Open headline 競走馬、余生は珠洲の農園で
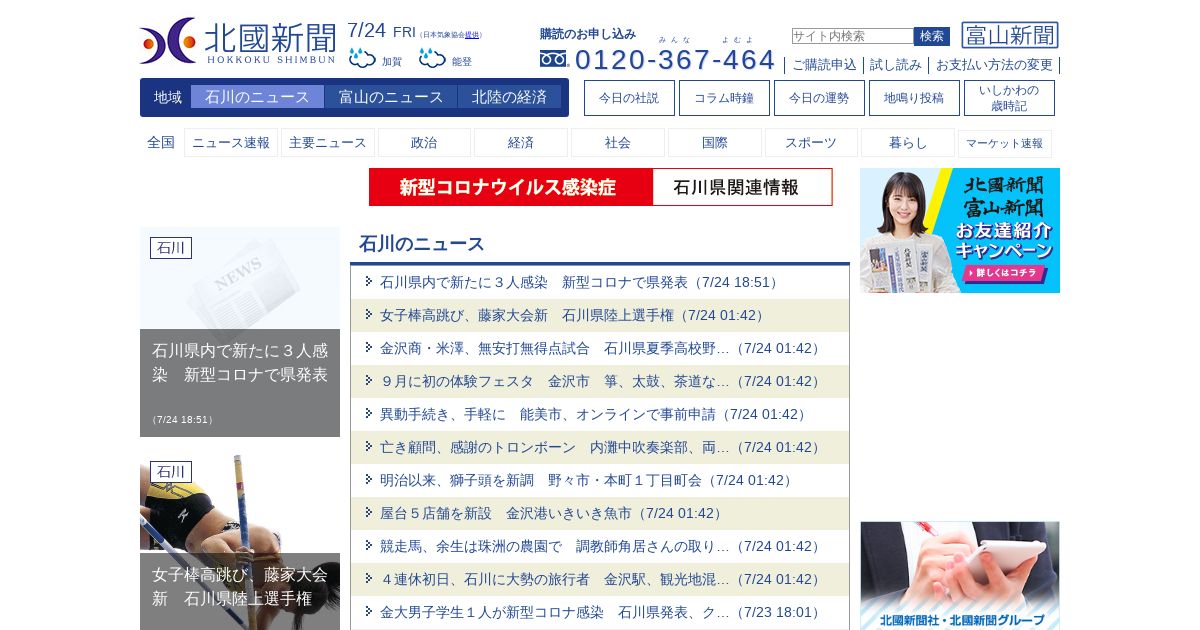 pos(601,546)
